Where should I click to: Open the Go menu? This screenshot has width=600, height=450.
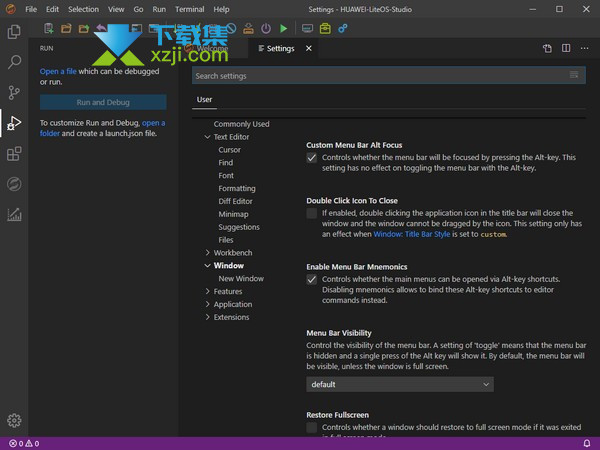[139, 9]
